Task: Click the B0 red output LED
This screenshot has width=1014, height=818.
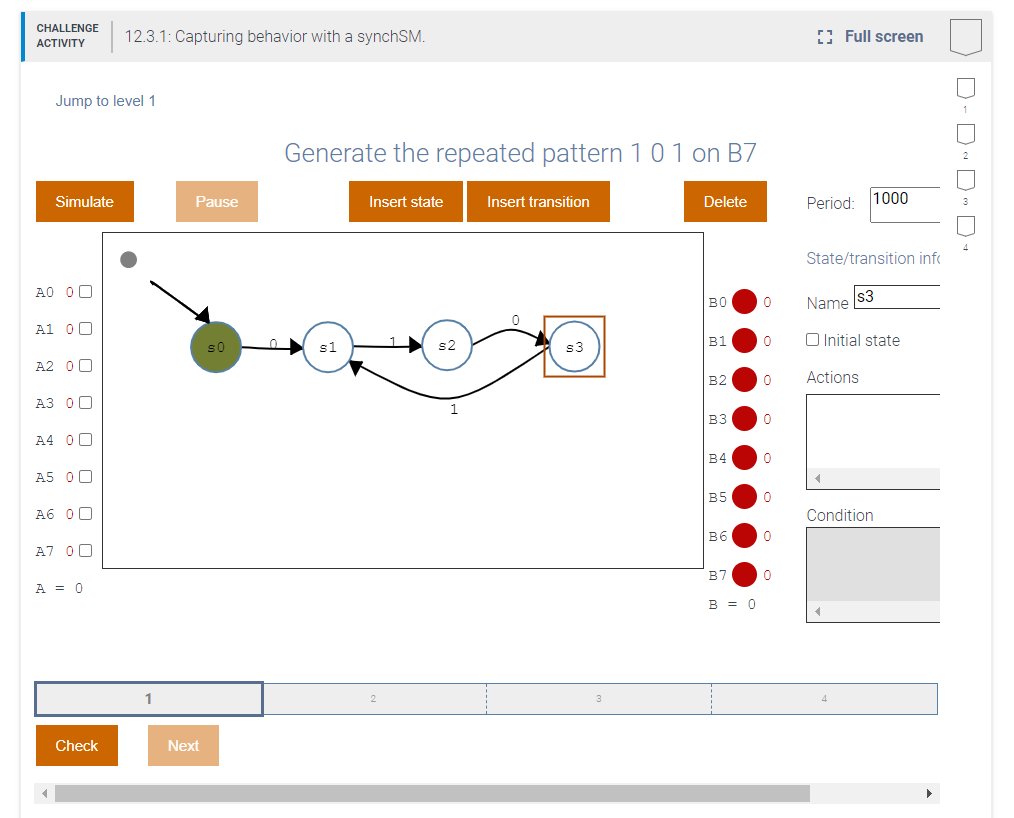Action: tap(744, 301)
